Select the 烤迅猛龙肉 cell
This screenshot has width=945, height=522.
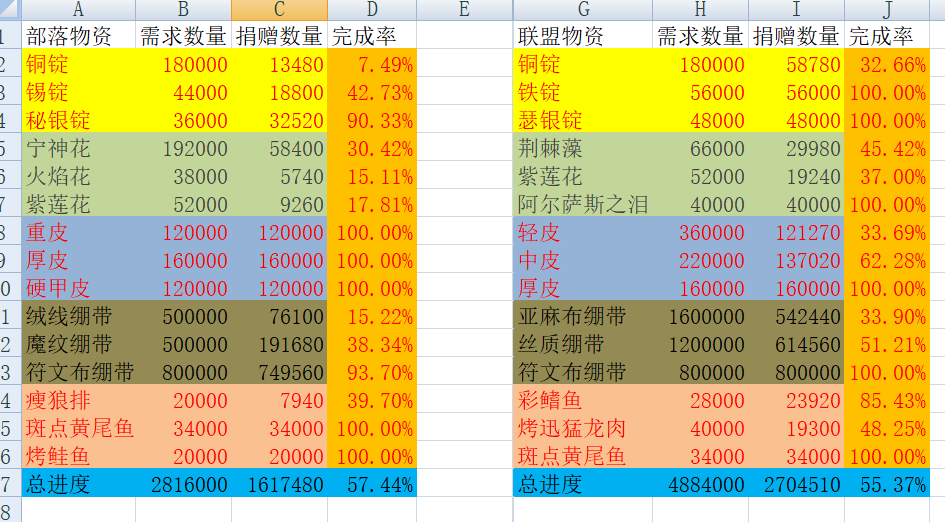pos(572,428)
